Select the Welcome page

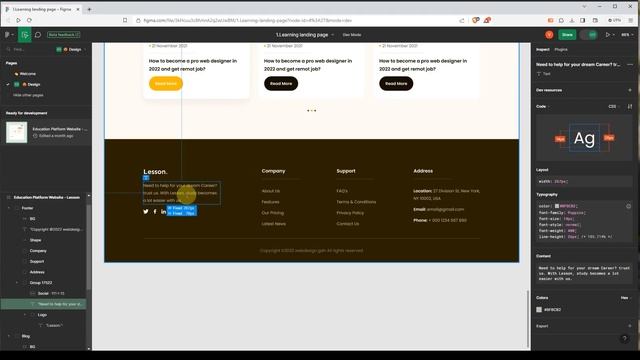28,74
